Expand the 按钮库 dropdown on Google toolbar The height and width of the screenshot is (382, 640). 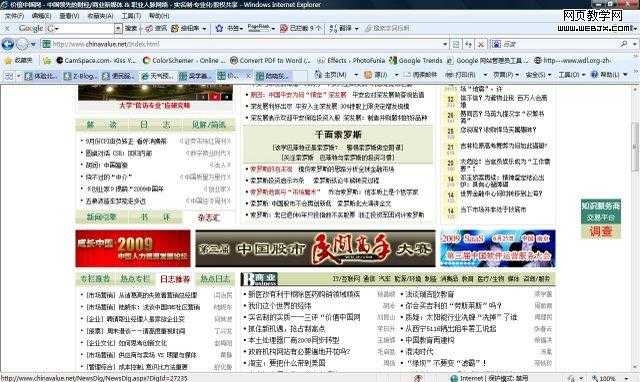(x=204, y=29)
